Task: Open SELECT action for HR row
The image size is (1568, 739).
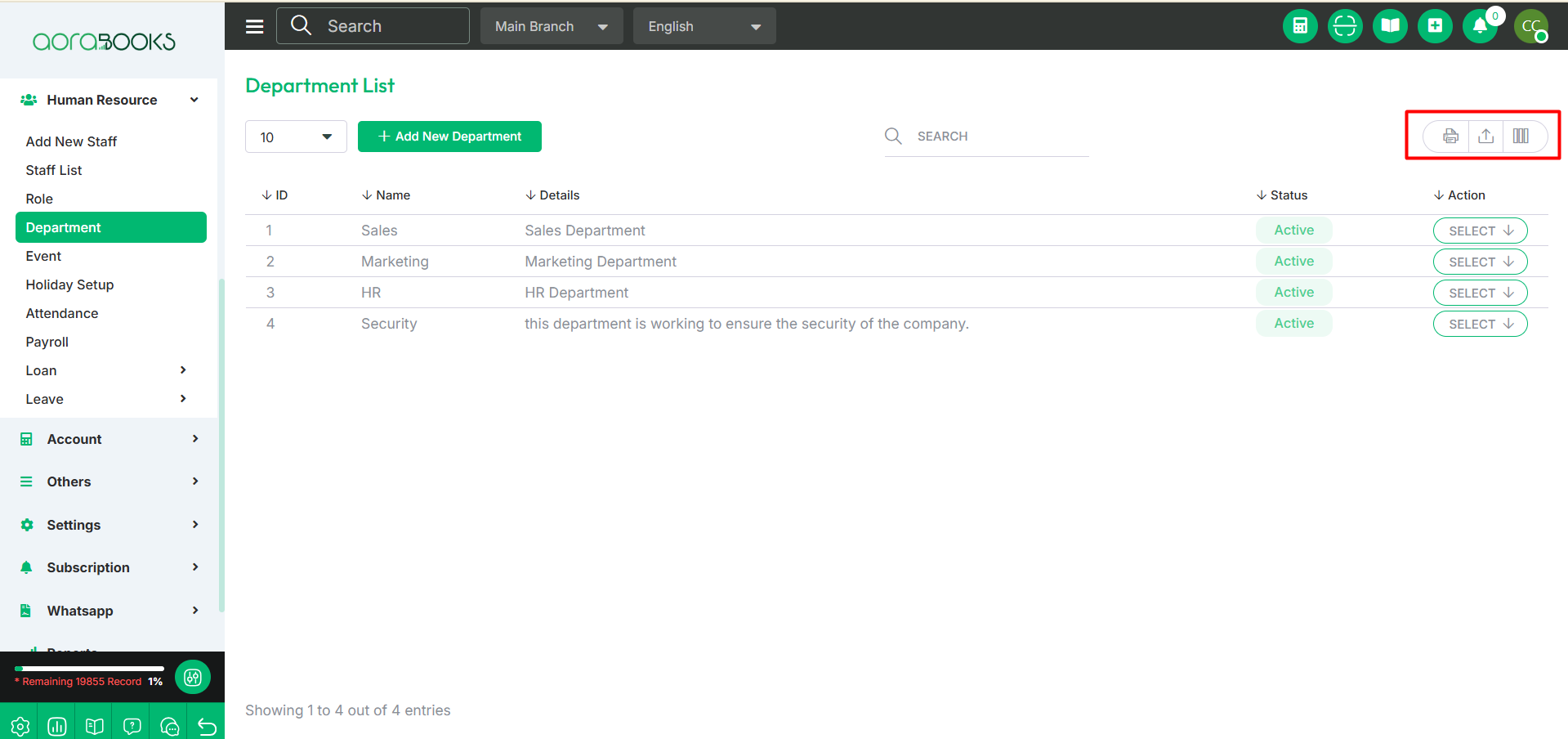Action: [x=1480, y=293]
